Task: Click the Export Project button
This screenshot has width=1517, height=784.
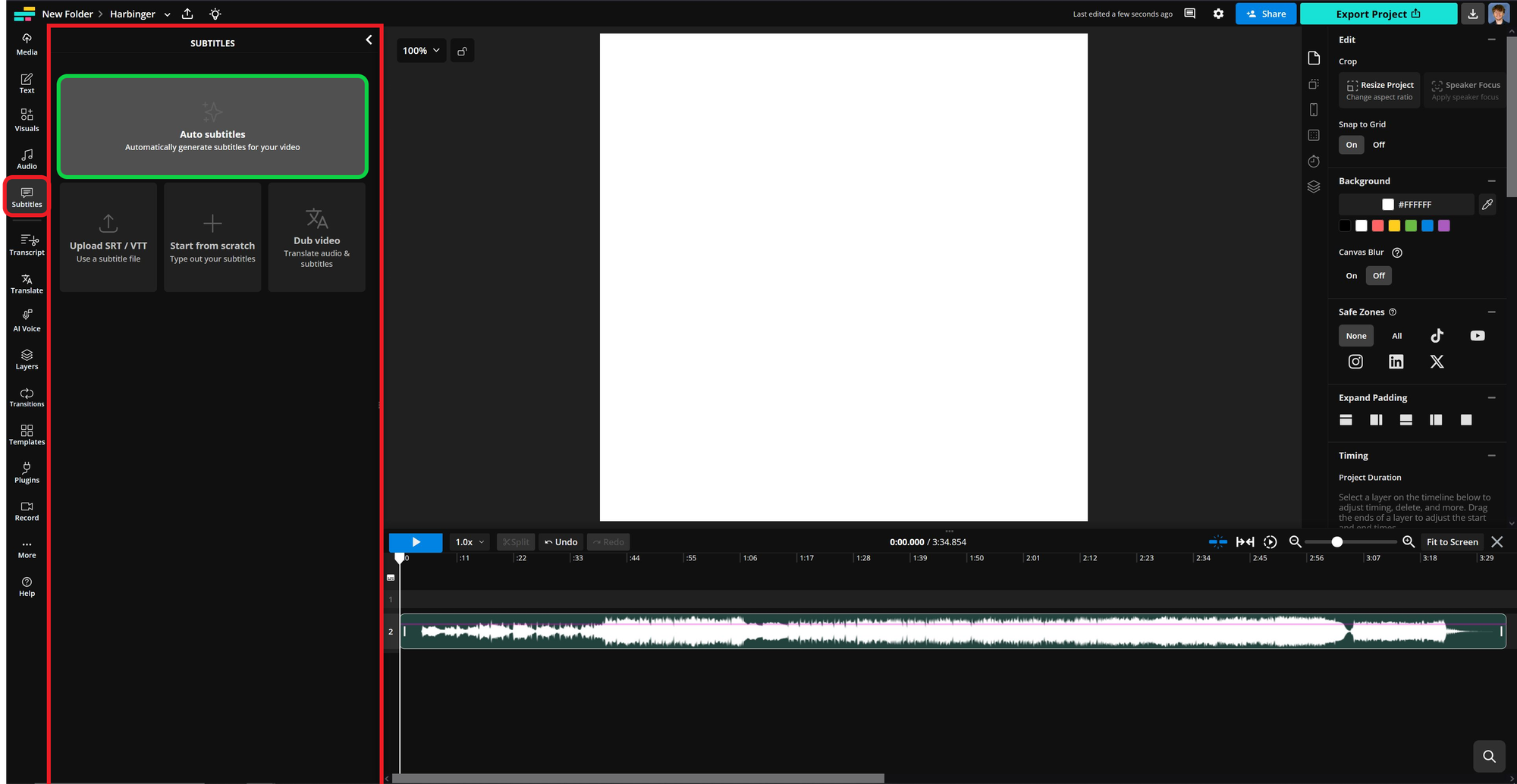Action: (x=1377, y=14)
